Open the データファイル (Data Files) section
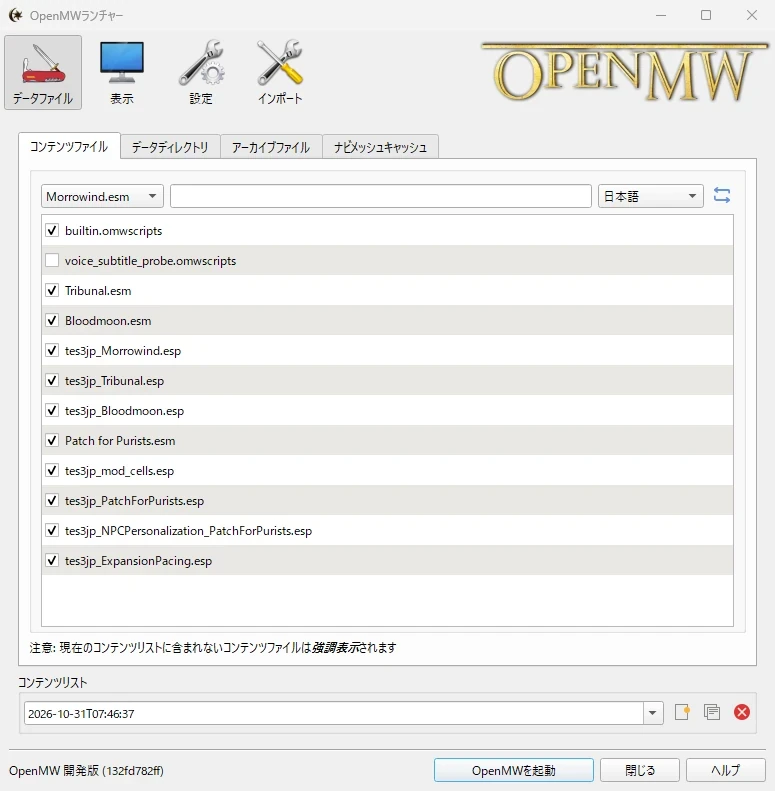This screenshot has height=791, width=775. [43, 72]
